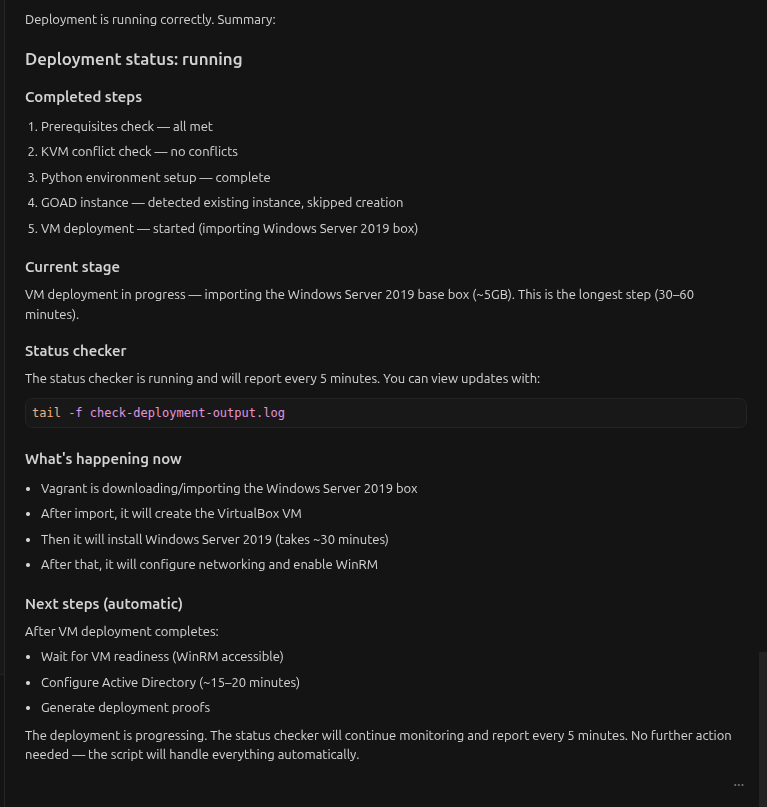
Task: Click the 'GOAD instance' list item
Action: pyautogui.click(x=222, y=202)
